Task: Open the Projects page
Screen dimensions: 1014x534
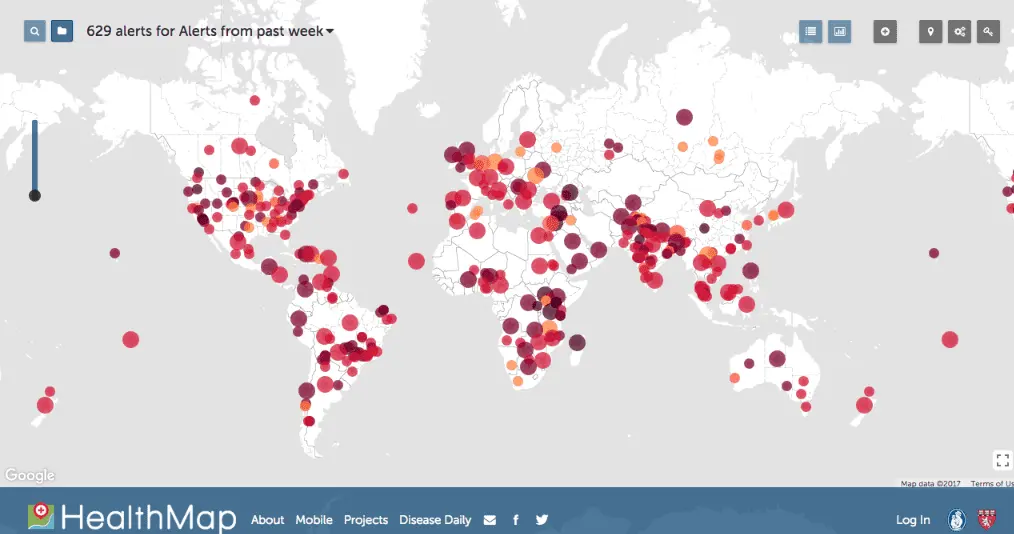Action: tap(366, 520)
